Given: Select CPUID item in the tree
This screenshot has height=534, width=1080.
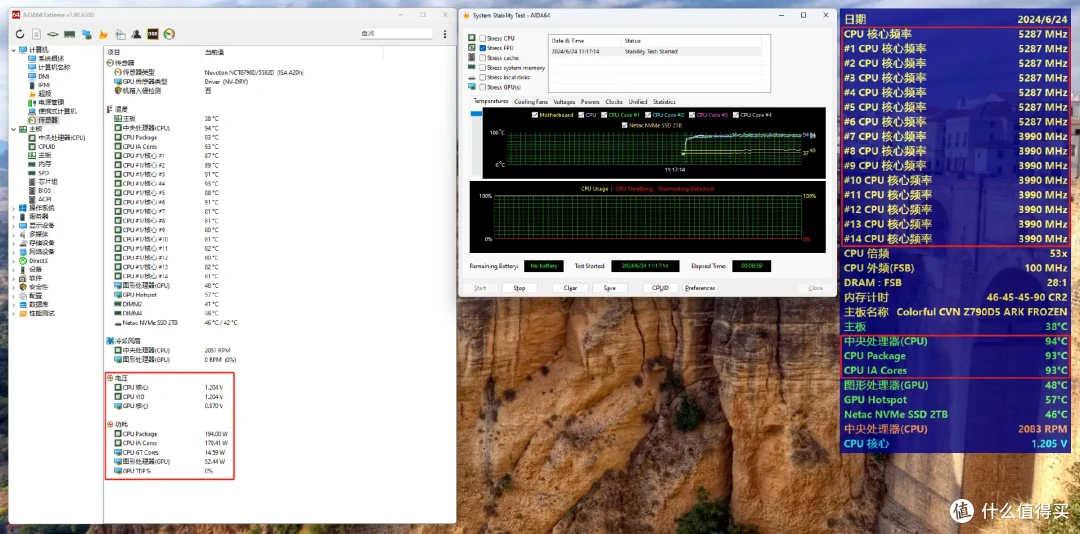Looking at the screenshot, I should 42,146.
